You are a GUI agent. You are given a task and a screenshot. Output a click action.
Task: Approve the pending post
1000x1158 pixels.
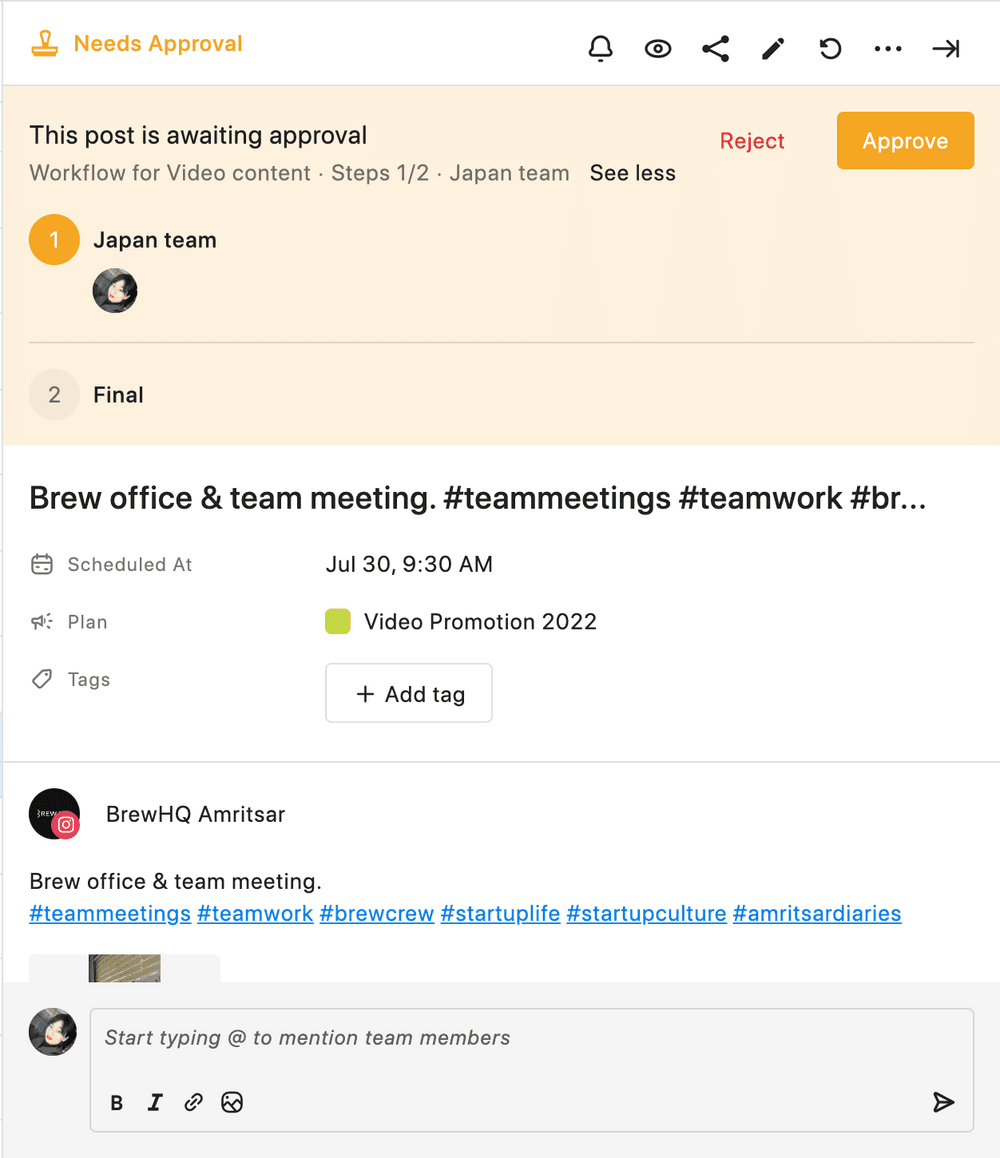pos(905,141)
